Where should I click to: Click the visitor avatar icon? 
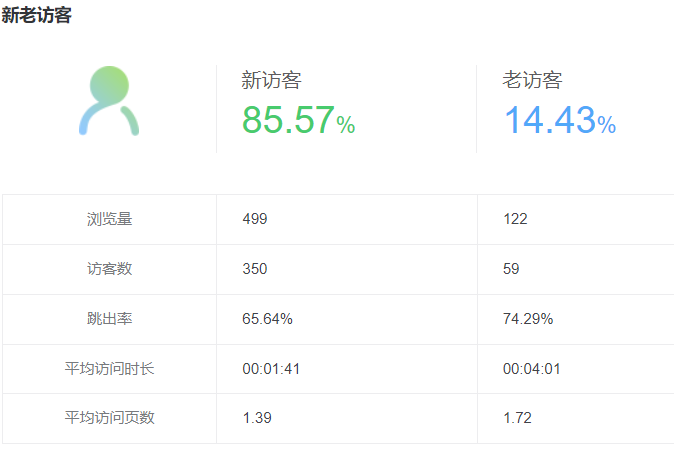[108, 101]
